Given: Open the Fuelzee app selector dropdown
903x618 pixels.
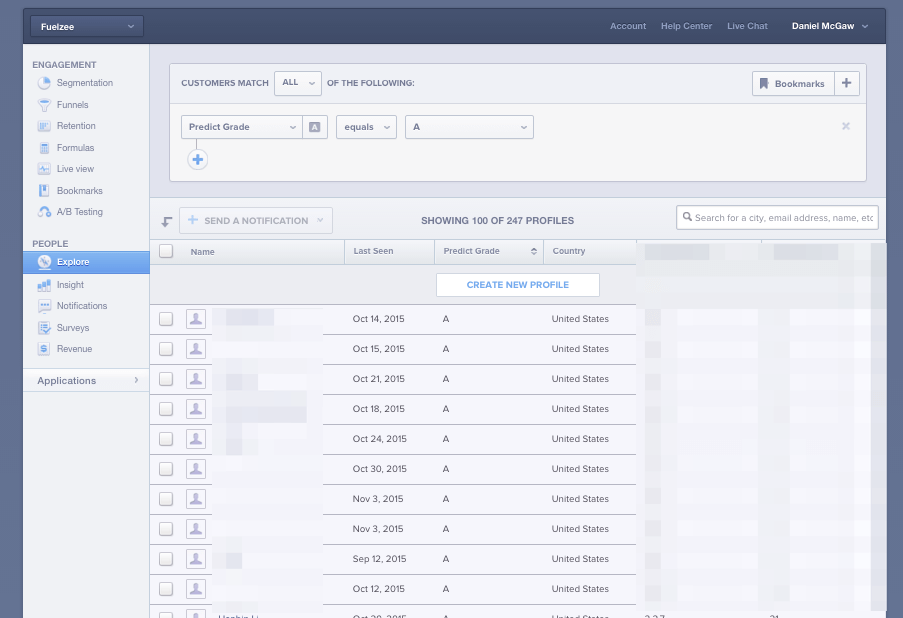Looking at the screenshot, I should [x=87, y=26].
